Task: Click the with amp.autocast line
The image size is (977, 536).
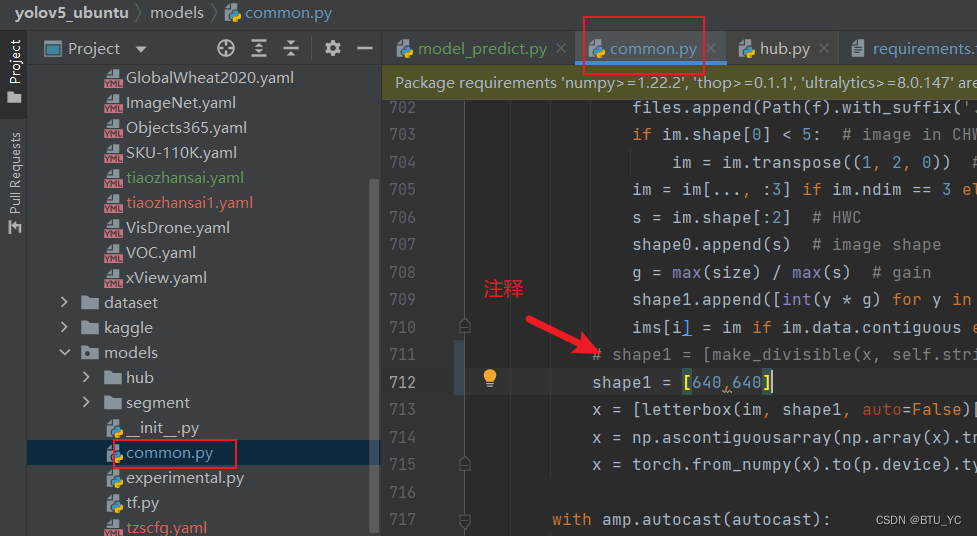Action: pyautogui.click(x=691, y=519)
